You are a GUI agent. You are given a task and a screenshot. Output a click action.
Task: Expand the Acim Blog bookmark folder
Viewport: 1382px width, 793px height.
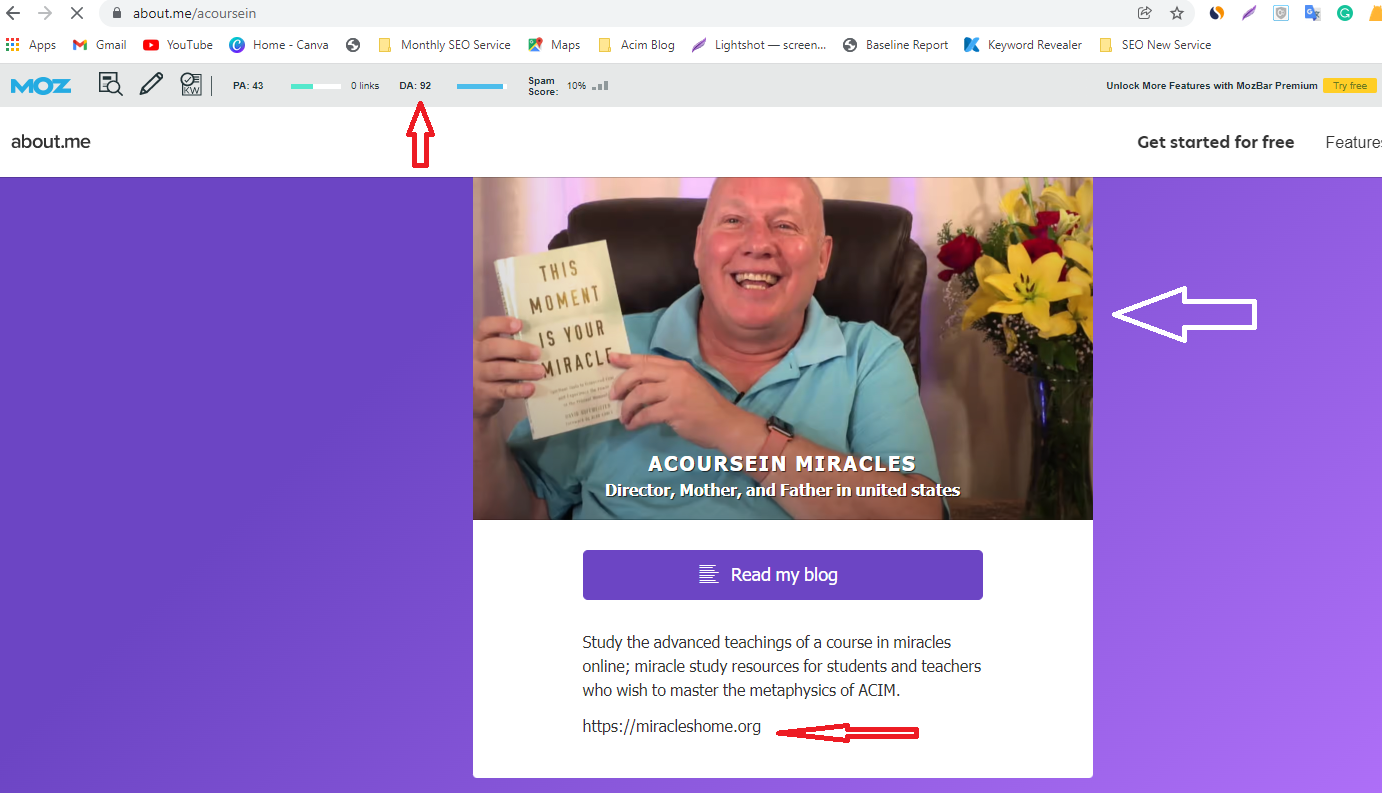tap(636, 45)
